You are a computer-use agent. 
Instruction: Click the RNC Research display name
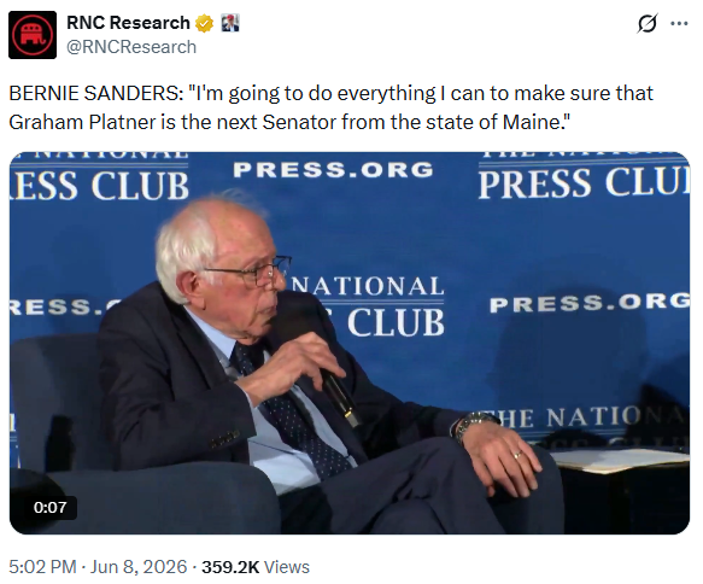point(128,23)
